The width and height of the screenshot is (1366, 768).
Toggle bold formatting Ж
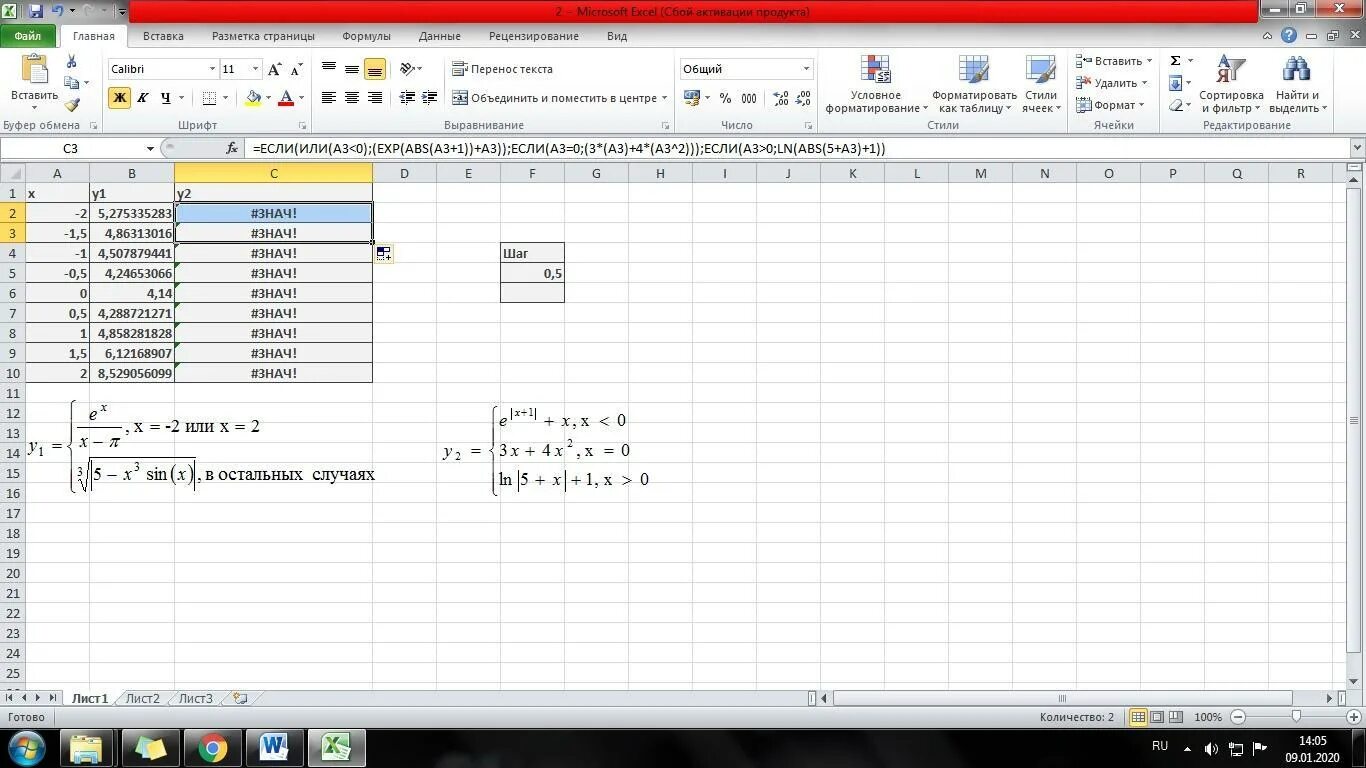[119, 98]
